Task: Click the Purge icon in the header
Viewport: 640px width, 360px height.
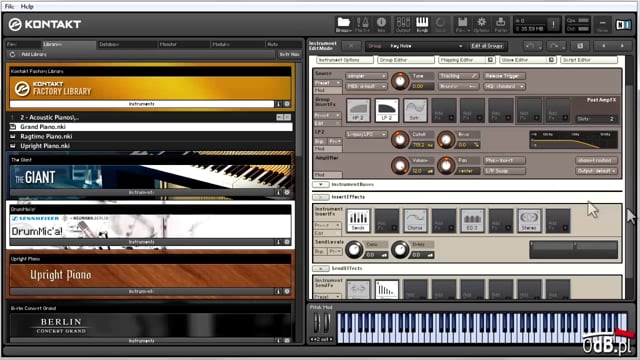Action: point(501,24)
